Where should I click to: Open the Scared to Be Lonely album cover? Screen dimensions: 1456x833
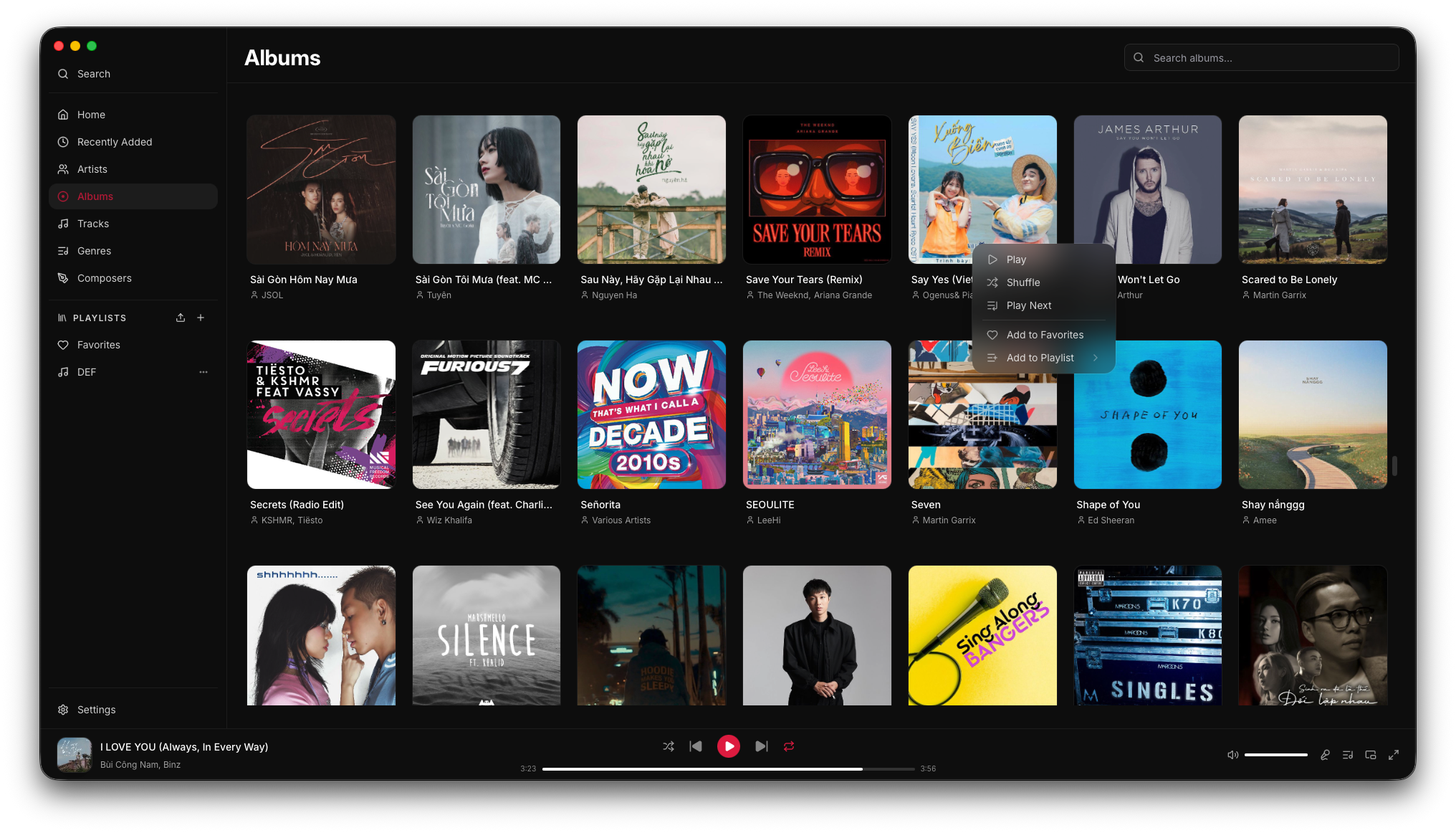click(1313, 190)
